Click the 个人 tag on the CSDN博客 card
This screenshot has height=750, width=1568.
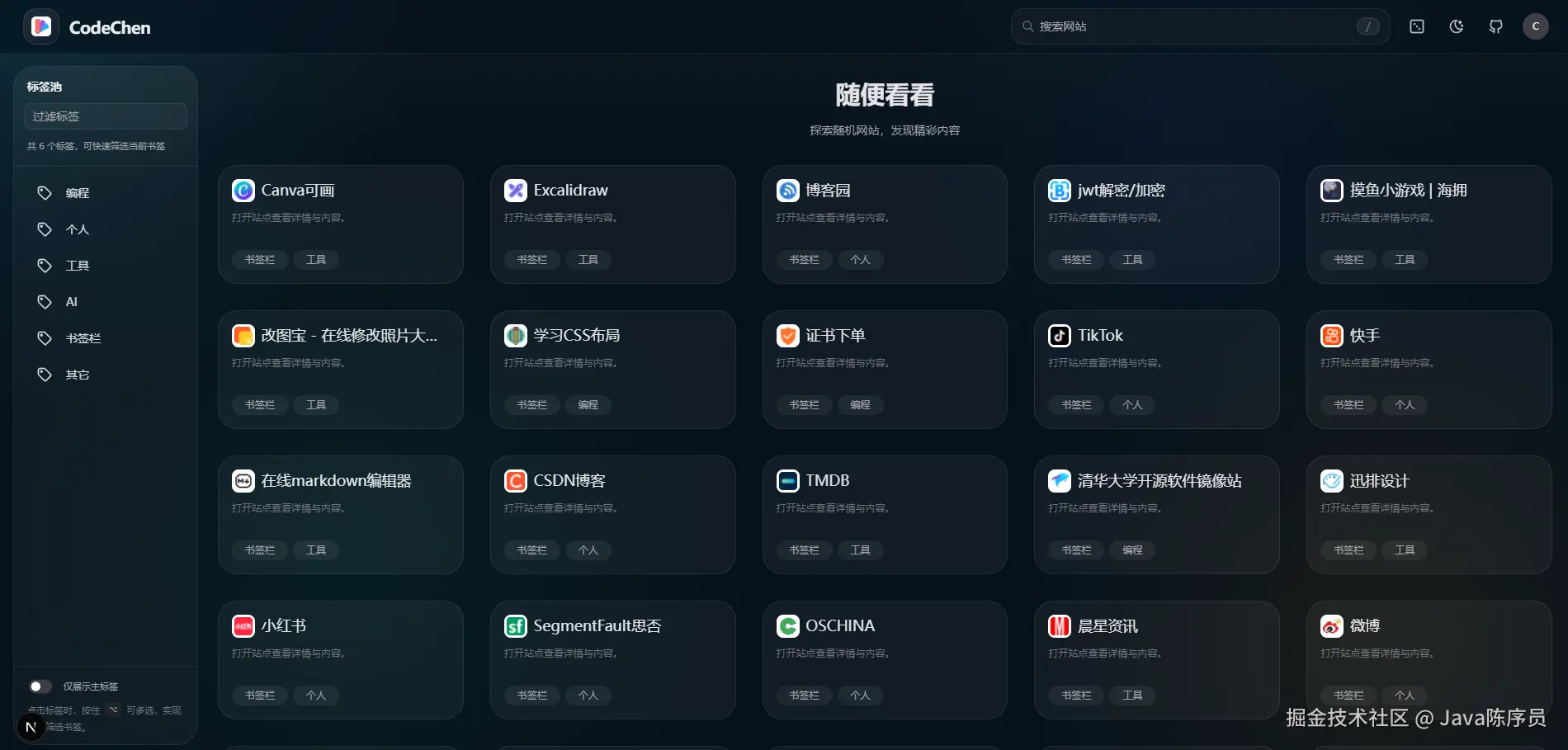click(x=588, y=550)
